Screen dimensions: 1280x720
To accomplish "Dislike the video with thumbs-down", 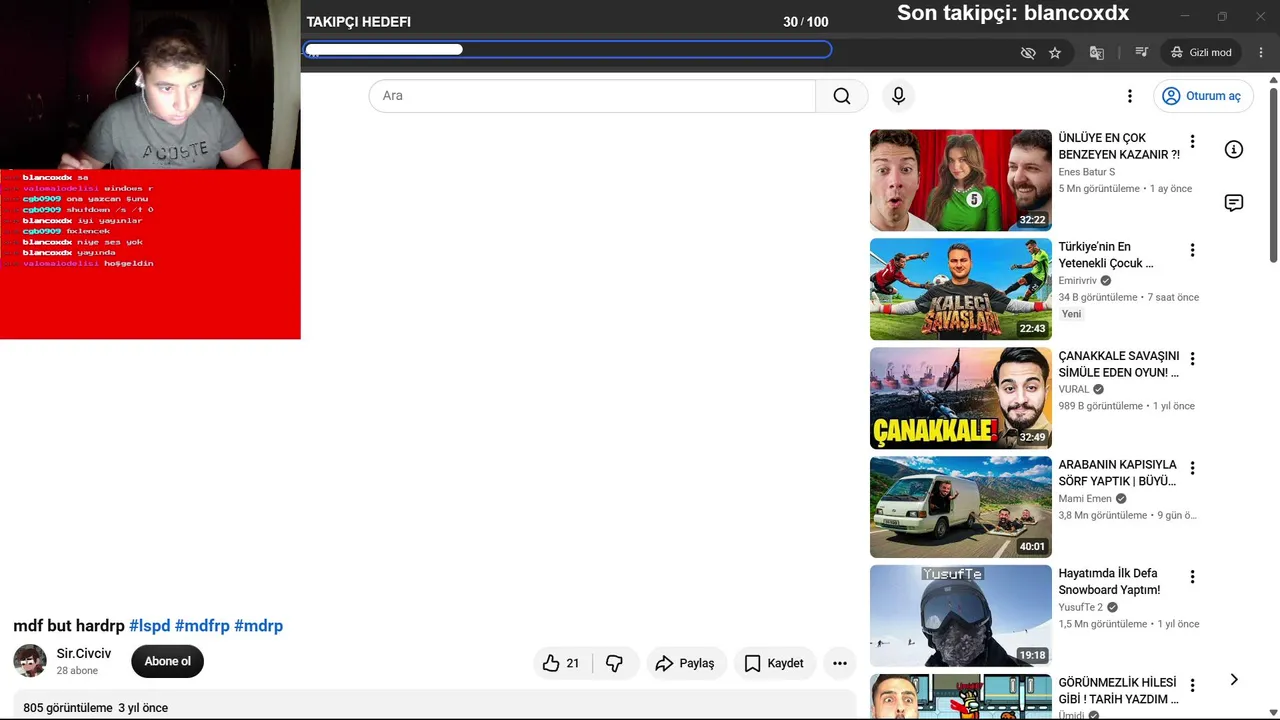I will tap(615, 663).
